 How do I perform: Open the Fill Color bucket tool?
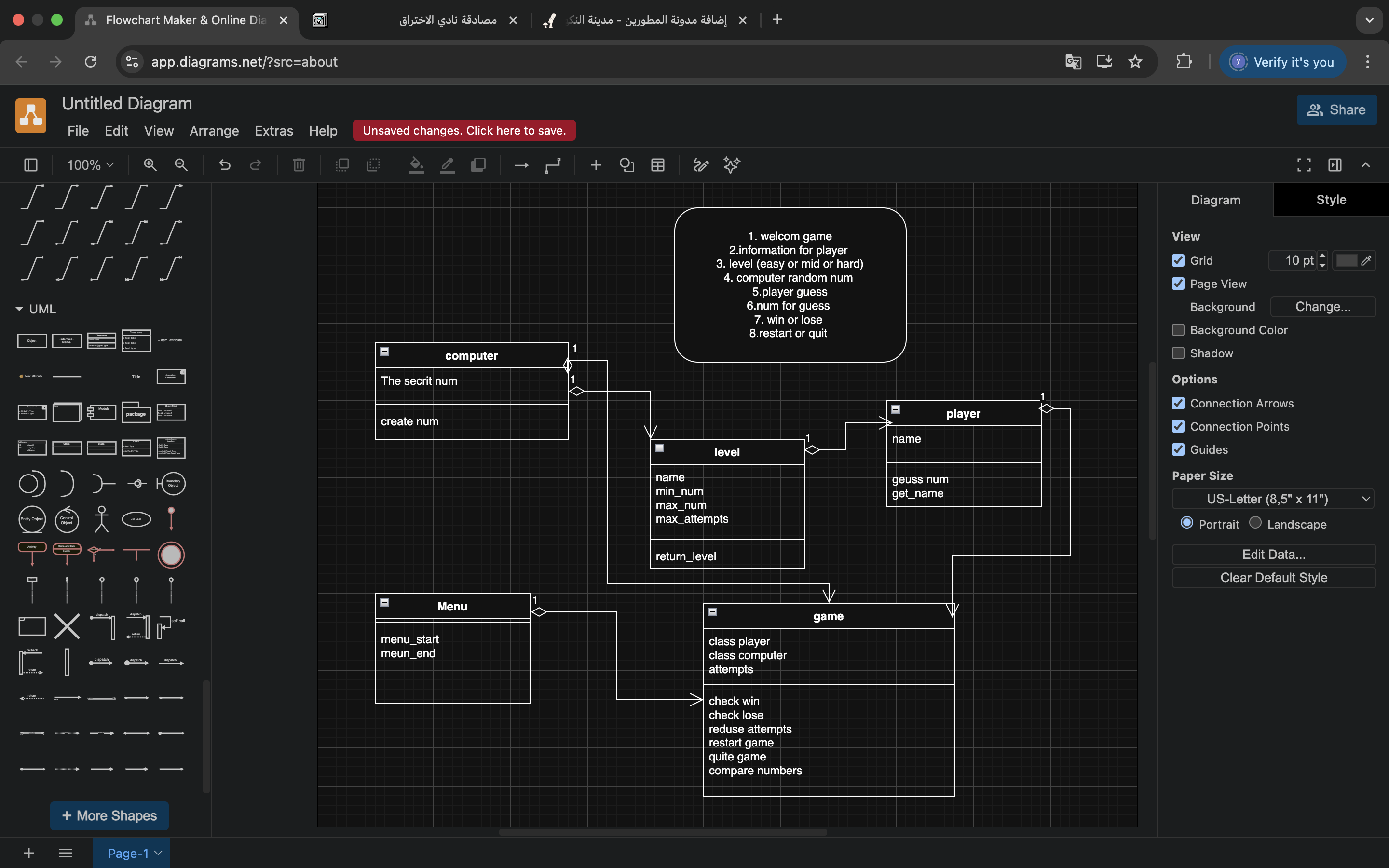point(416,165)
